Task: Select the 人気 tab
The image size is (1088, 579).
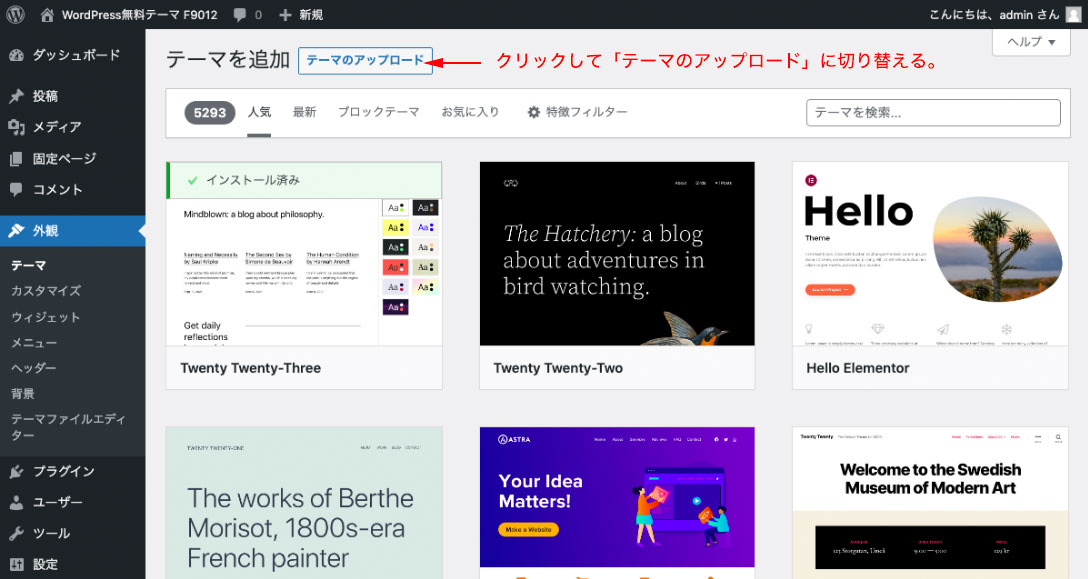Action: [260, 112]
